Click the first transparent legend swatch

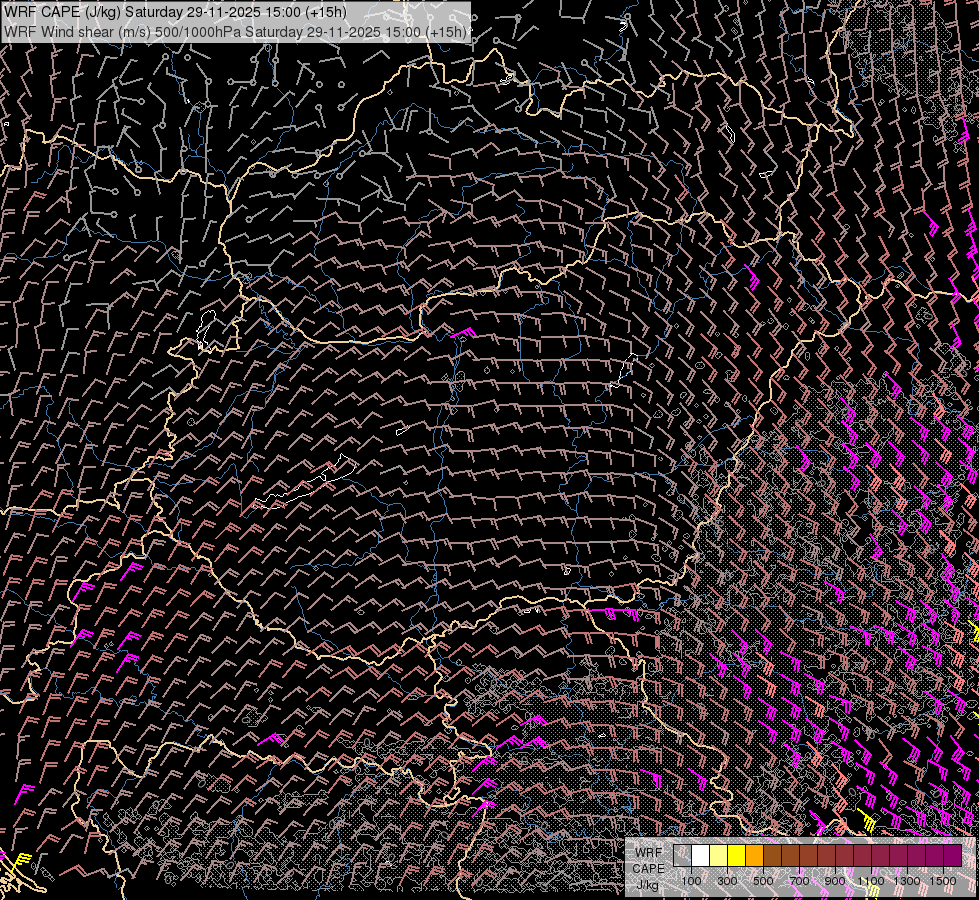point(682,856)
